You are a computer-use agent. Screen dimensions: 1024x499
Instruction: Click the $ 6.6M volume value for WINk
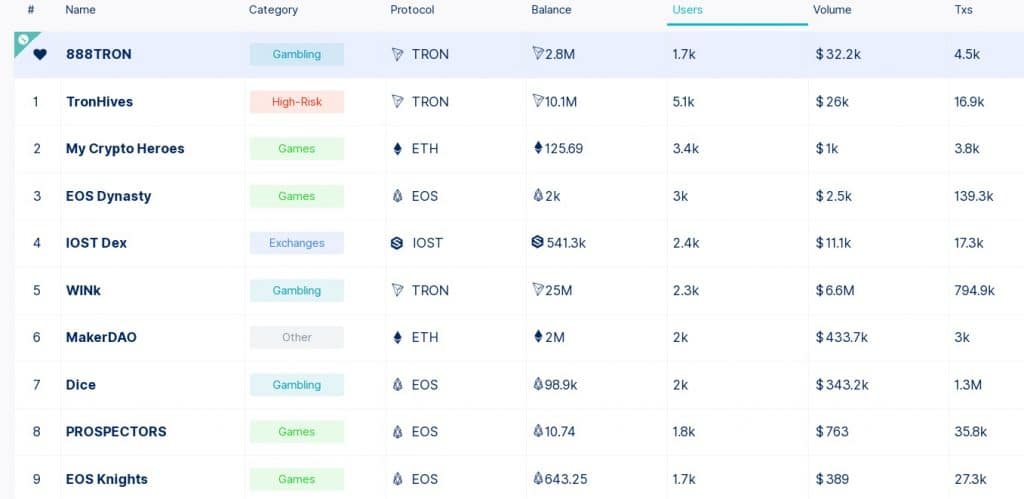tap(835, 290)
